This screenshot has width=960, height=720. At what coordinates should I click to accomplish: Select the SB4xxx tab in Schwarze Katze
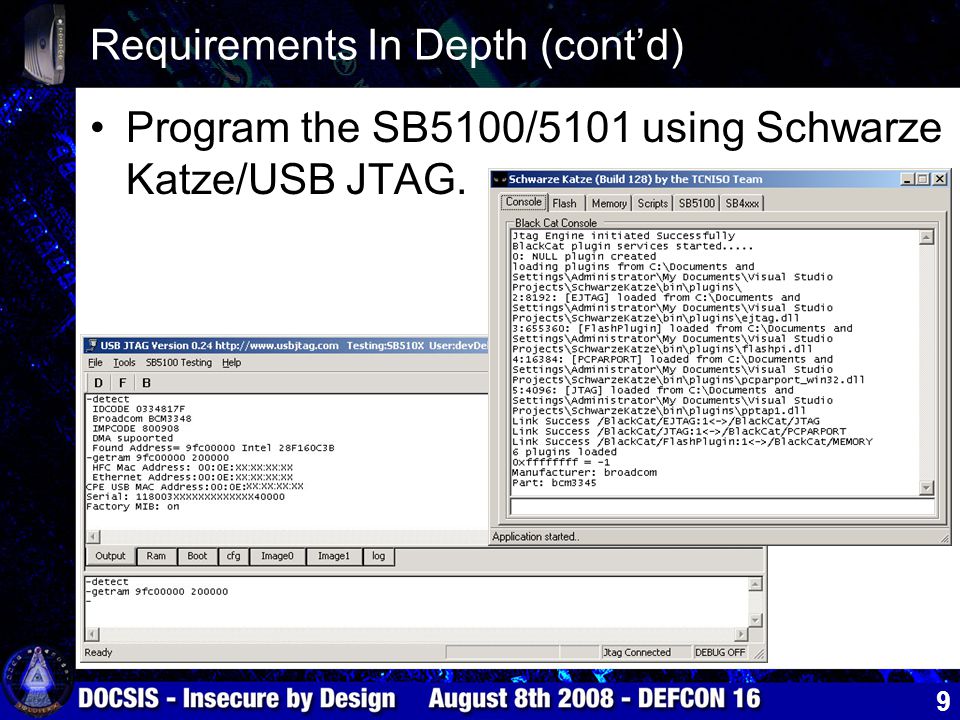pos(742,203)
